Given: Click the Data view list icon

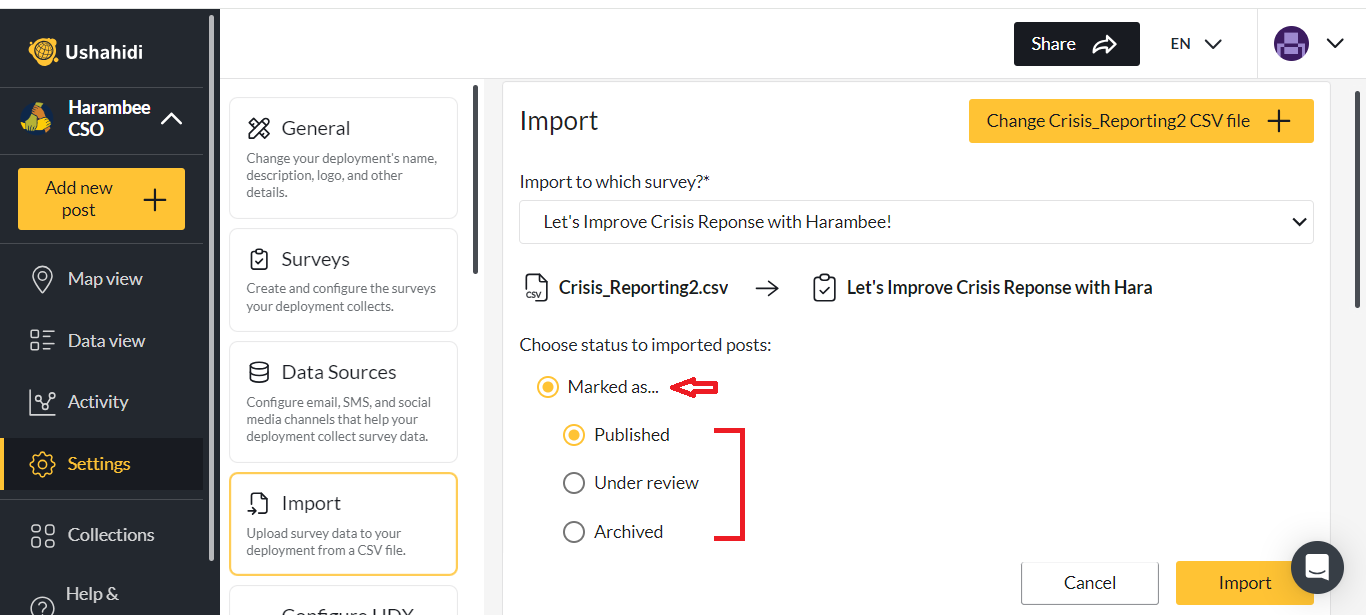Looking at the screenshot, I should click(42, 341).
